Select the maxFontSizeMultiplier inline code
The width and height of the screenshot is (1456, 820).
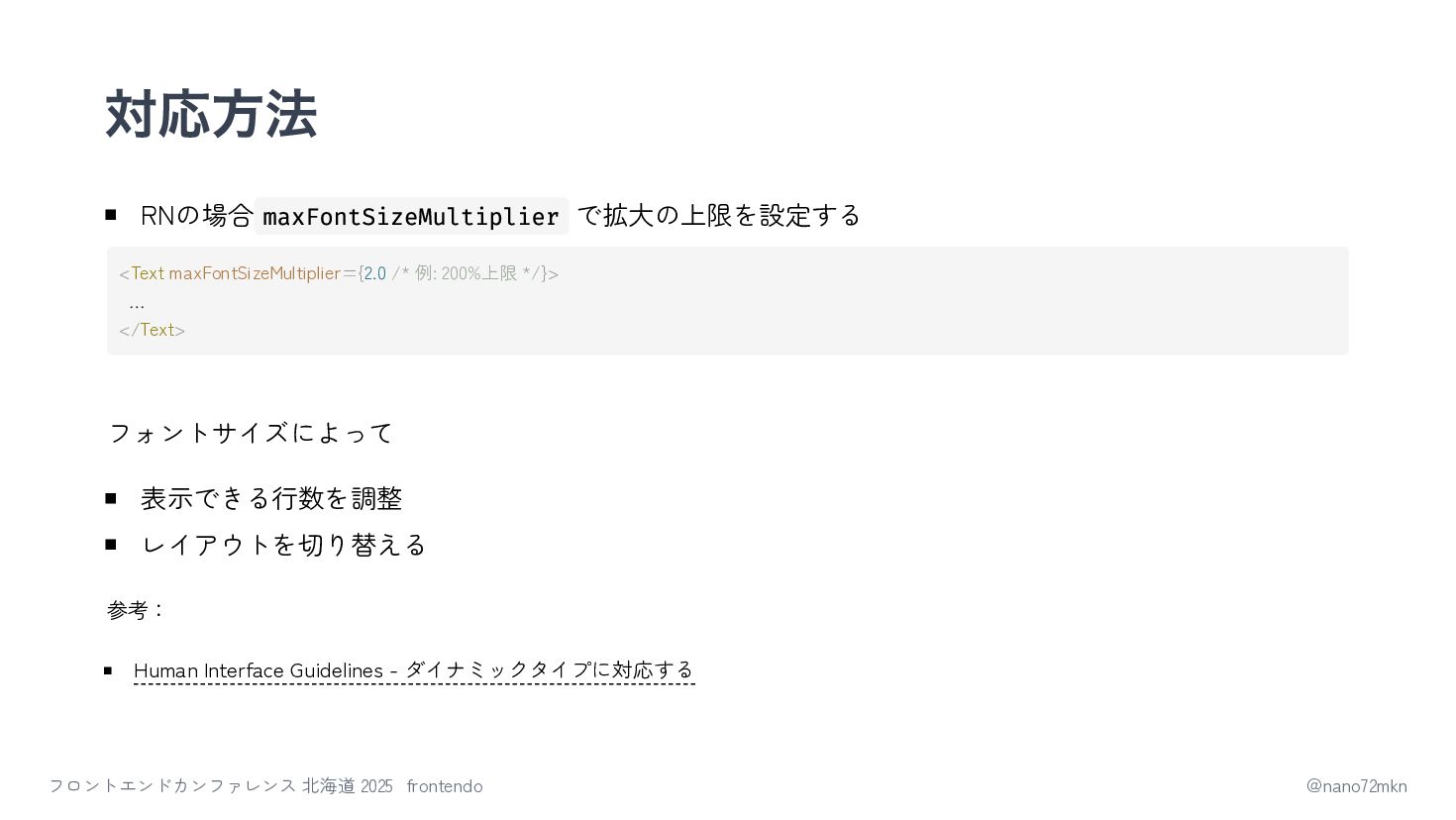pyautogui.click(x=411, y=216)
